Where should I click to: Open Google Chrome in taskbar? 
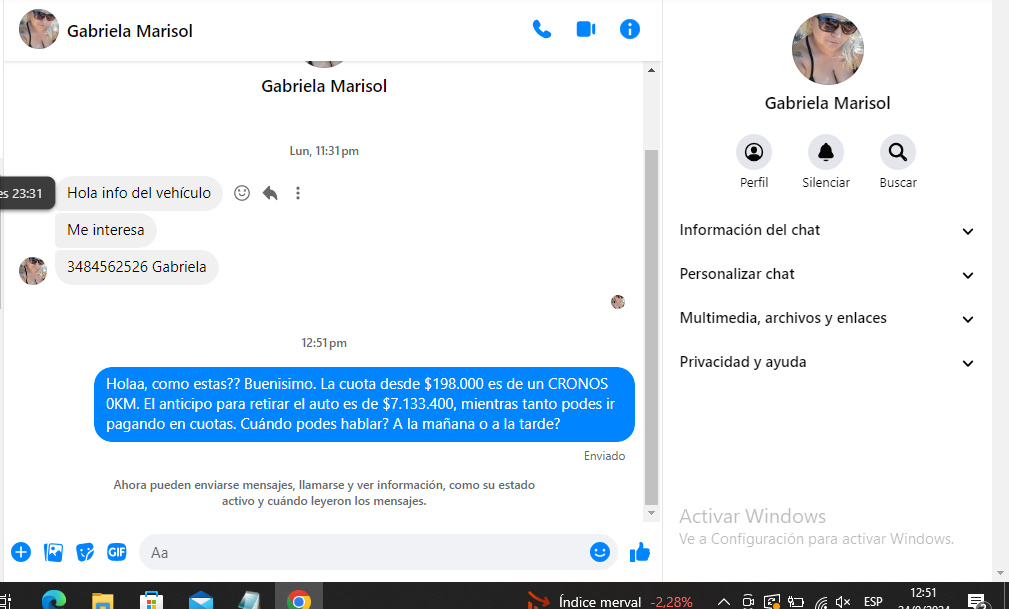(x=299, y=600)
